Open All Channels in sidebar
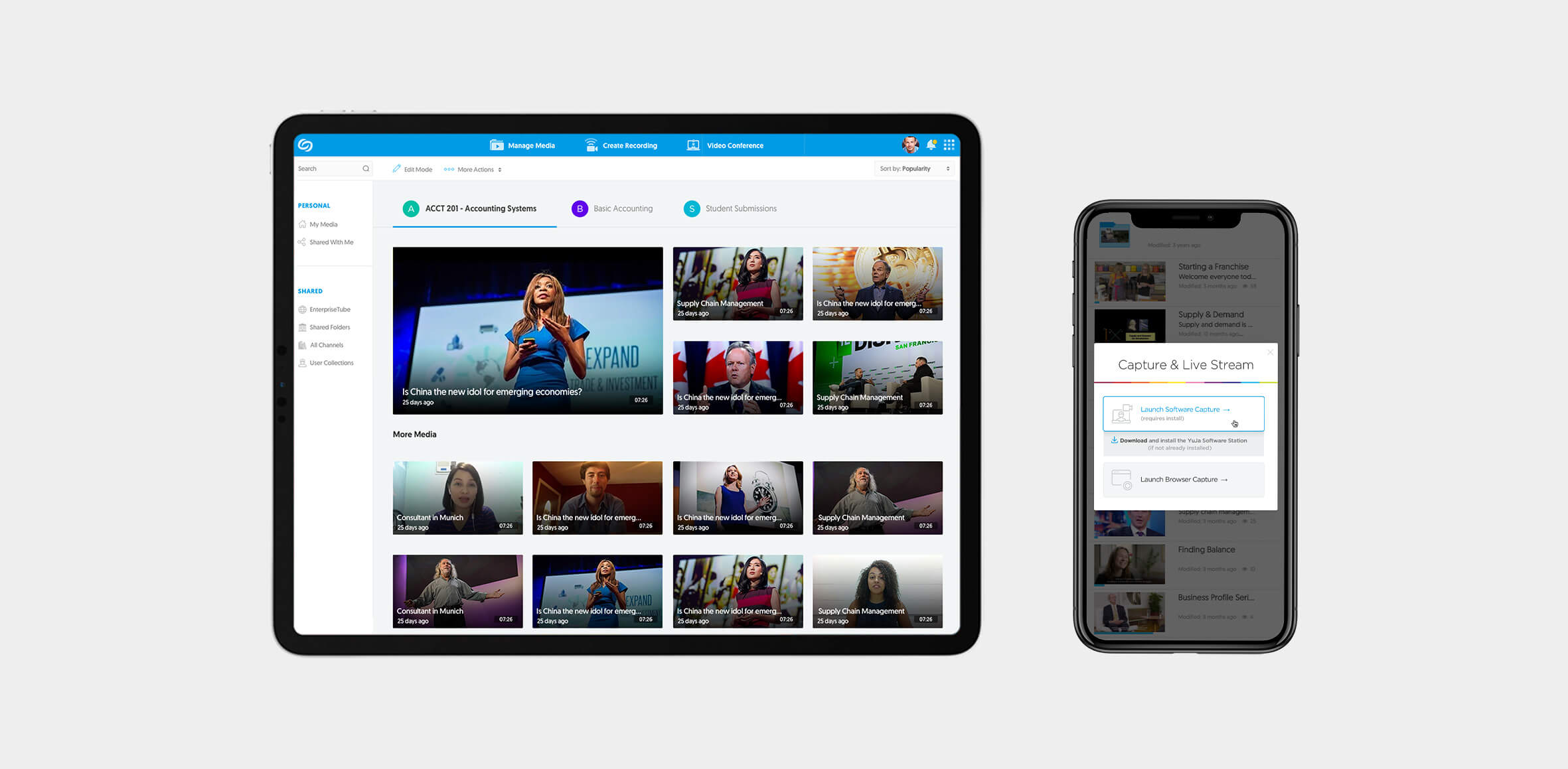This screenshot has width=1568, height=769. [x=321, y=345]
